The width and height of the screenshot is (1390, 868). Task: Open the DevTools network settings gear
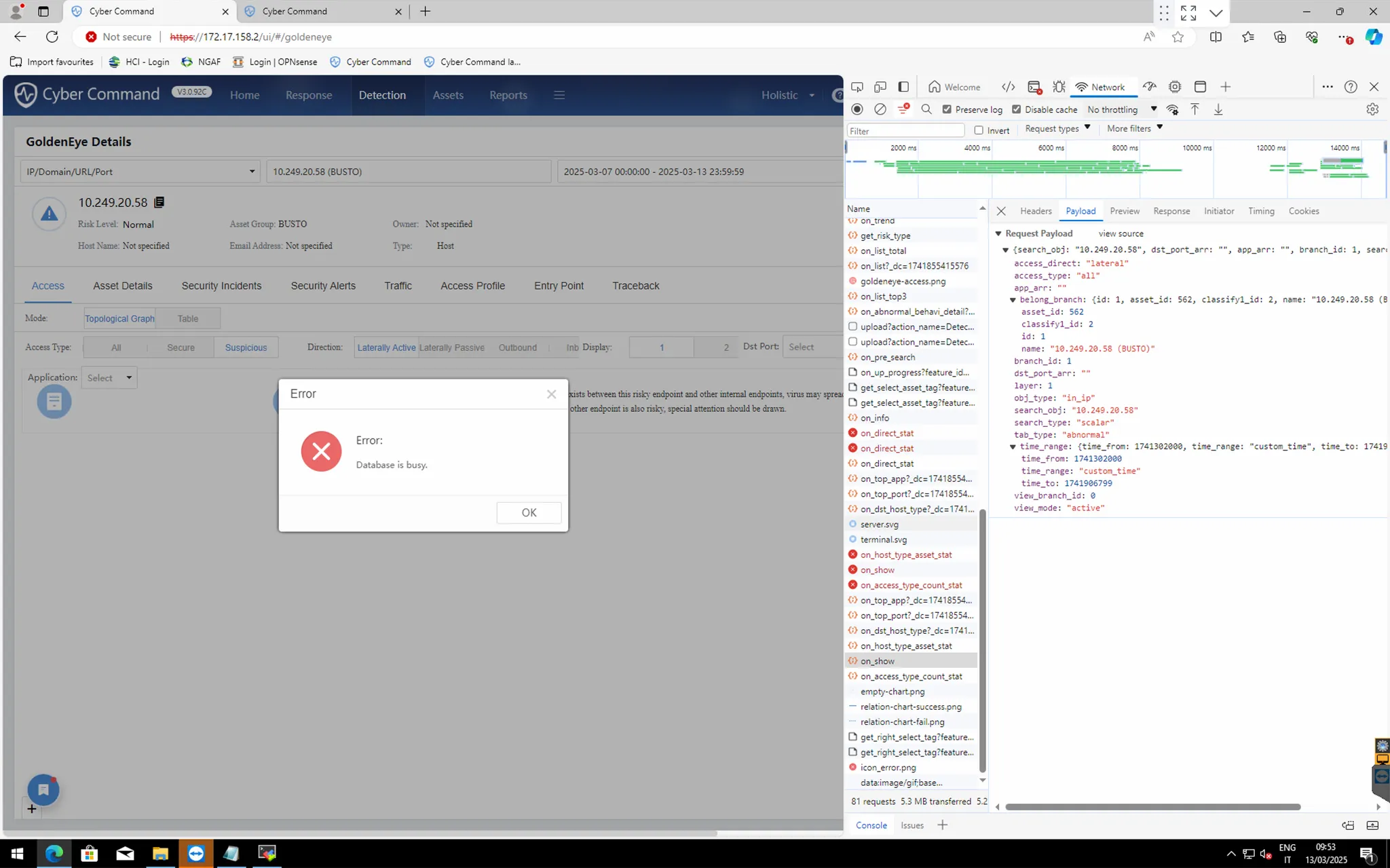tap(1372, 109)
